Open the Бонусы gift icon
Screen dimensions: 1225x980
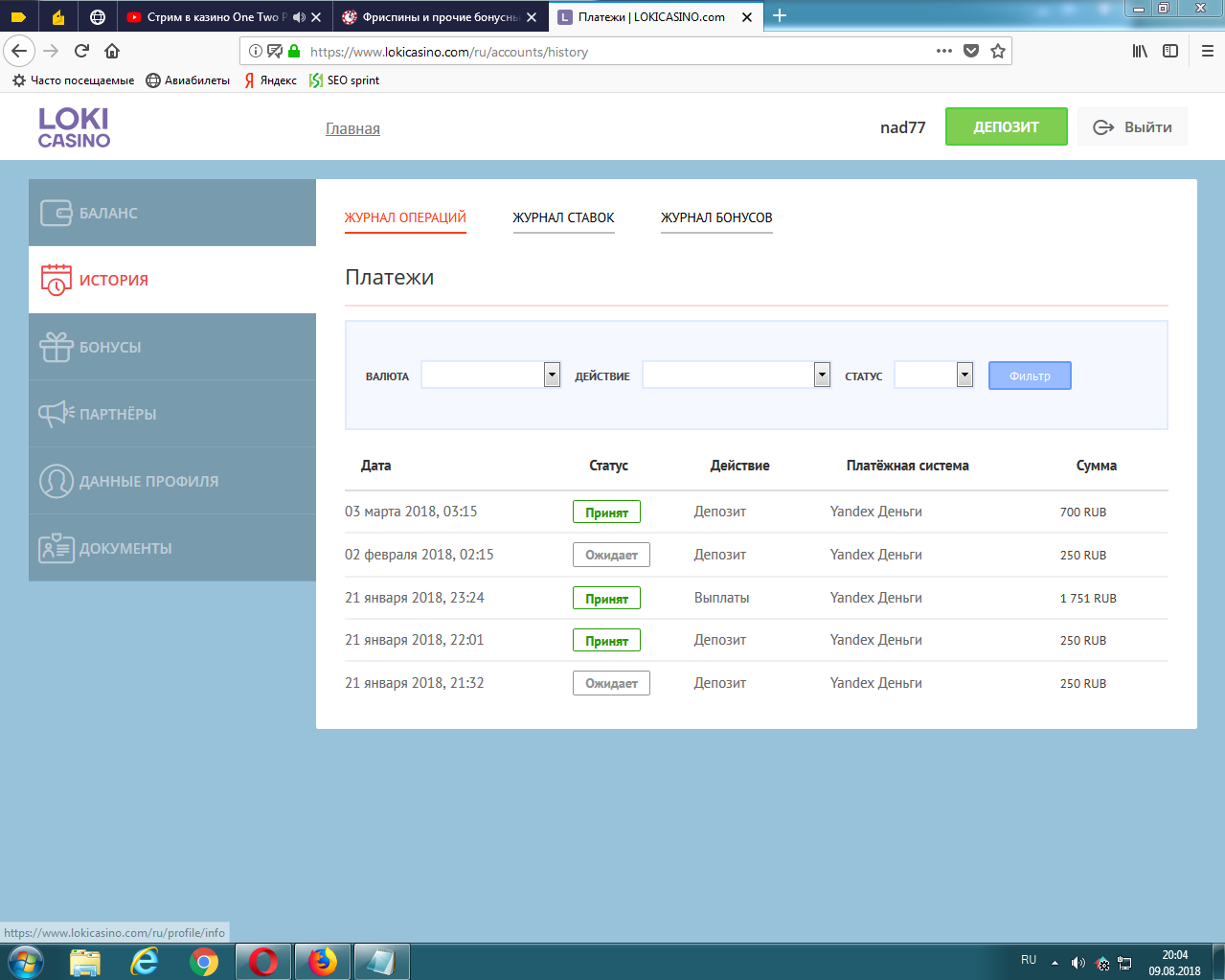[57, 347]
